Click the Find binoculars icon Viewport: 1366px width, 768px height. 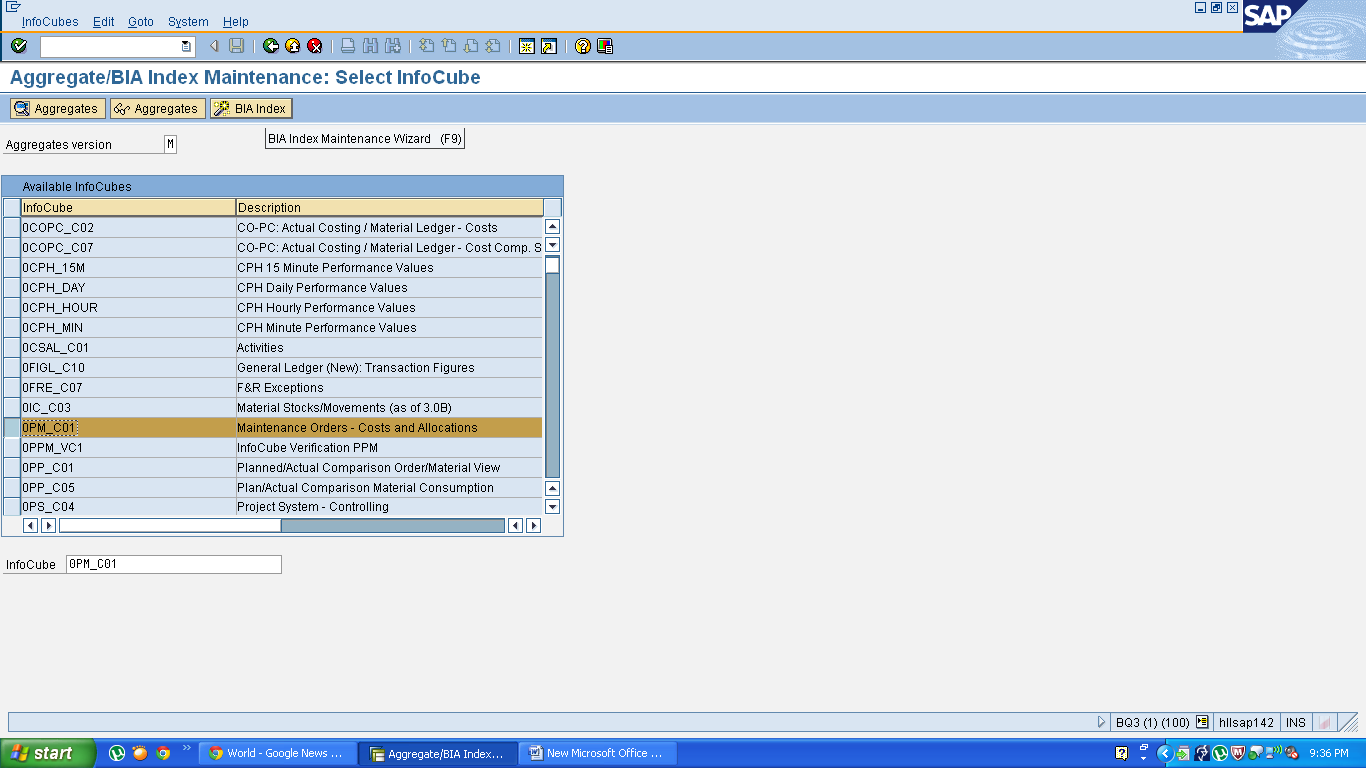[370, 46]
